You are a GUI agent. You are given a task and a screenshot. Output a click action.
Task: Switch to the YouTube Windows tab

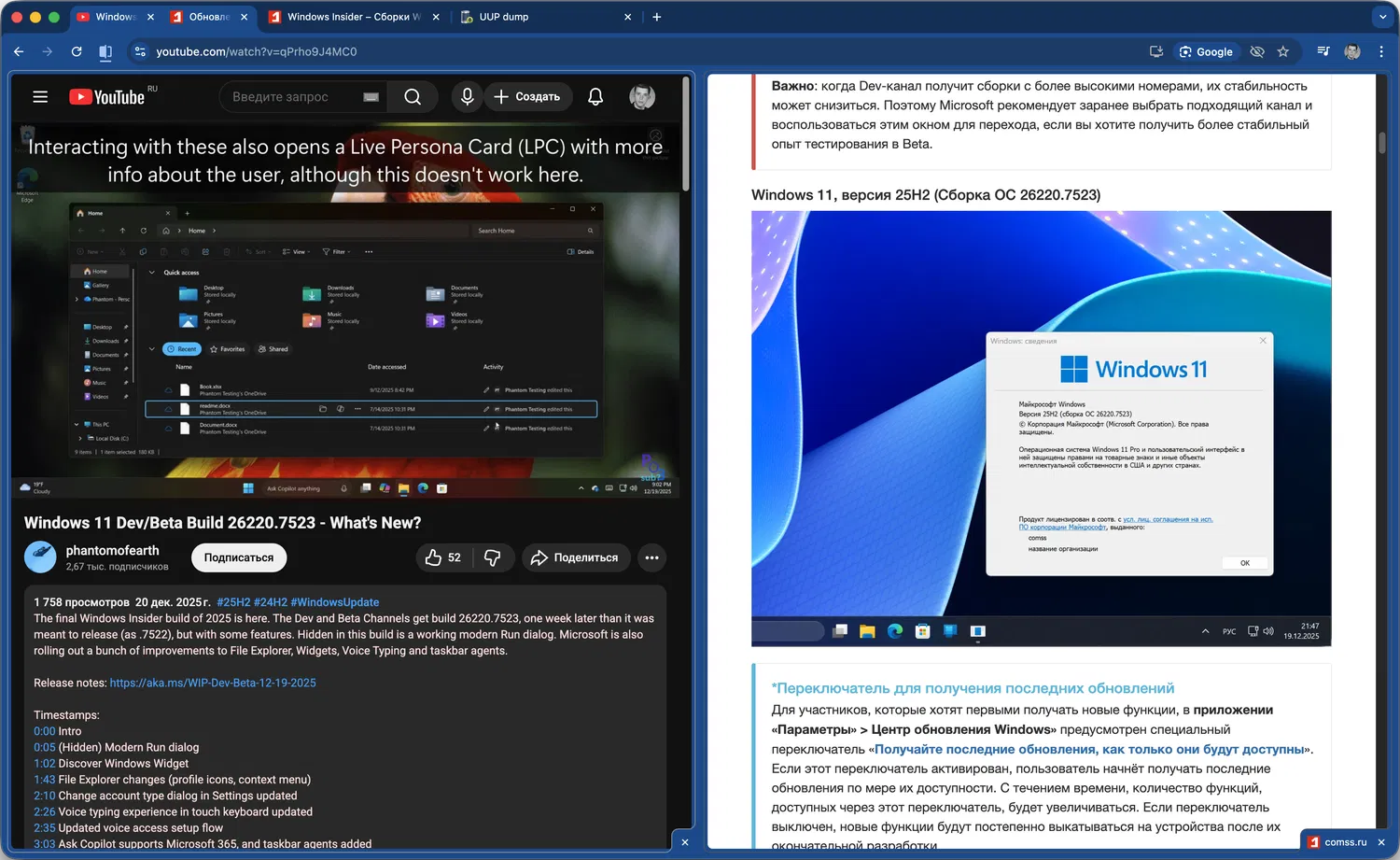(x=116, y=17)
